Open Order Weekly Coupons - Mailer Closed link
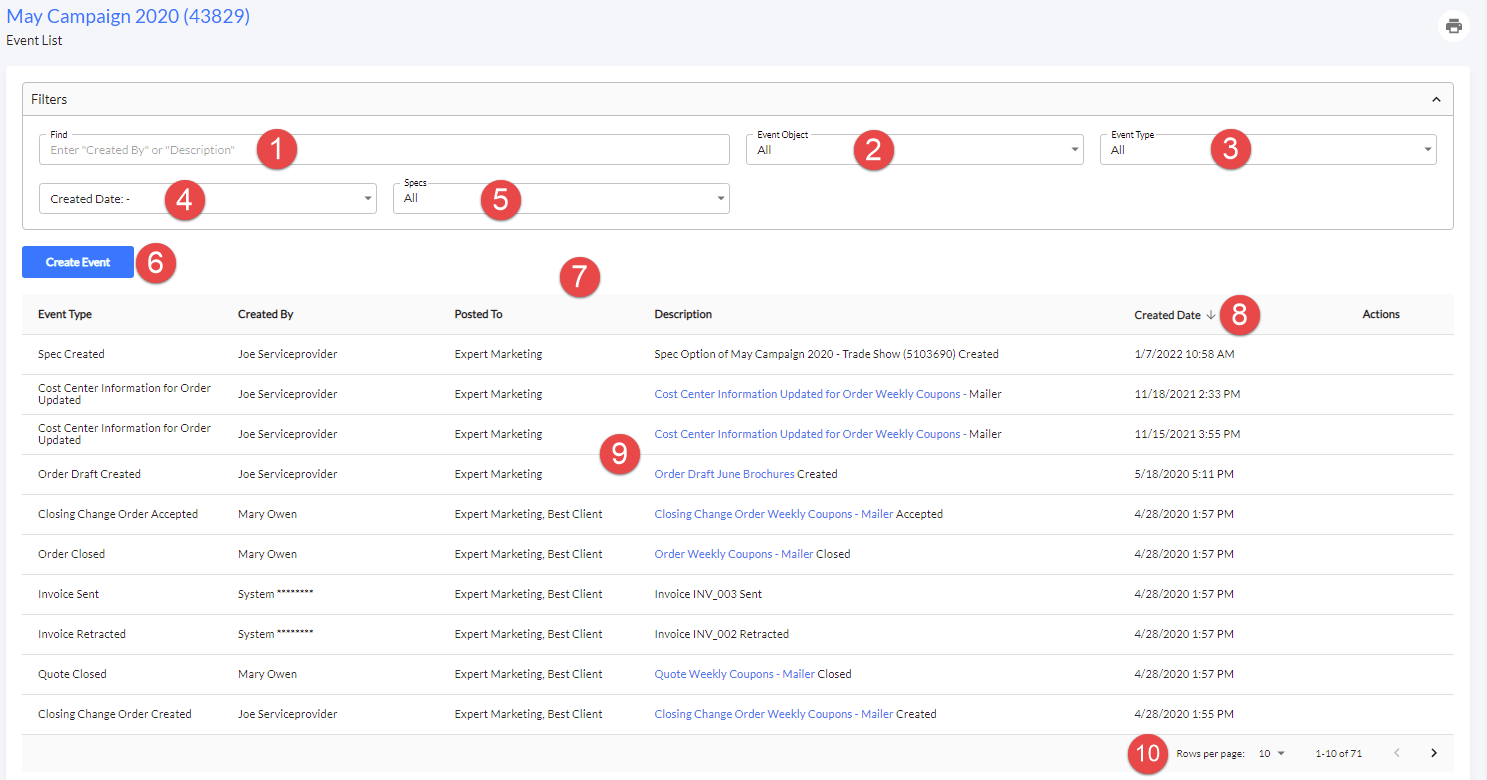 [734, 554]
